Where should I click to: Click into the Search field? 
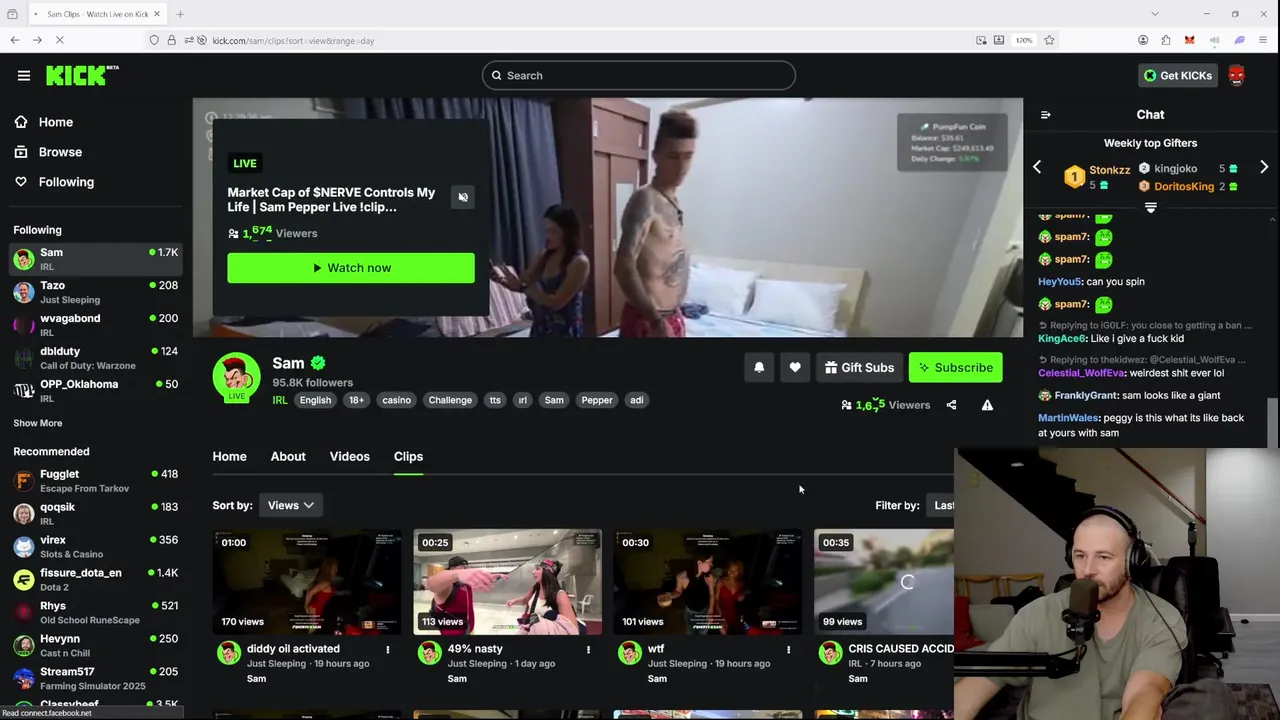[x=639, y=76]
